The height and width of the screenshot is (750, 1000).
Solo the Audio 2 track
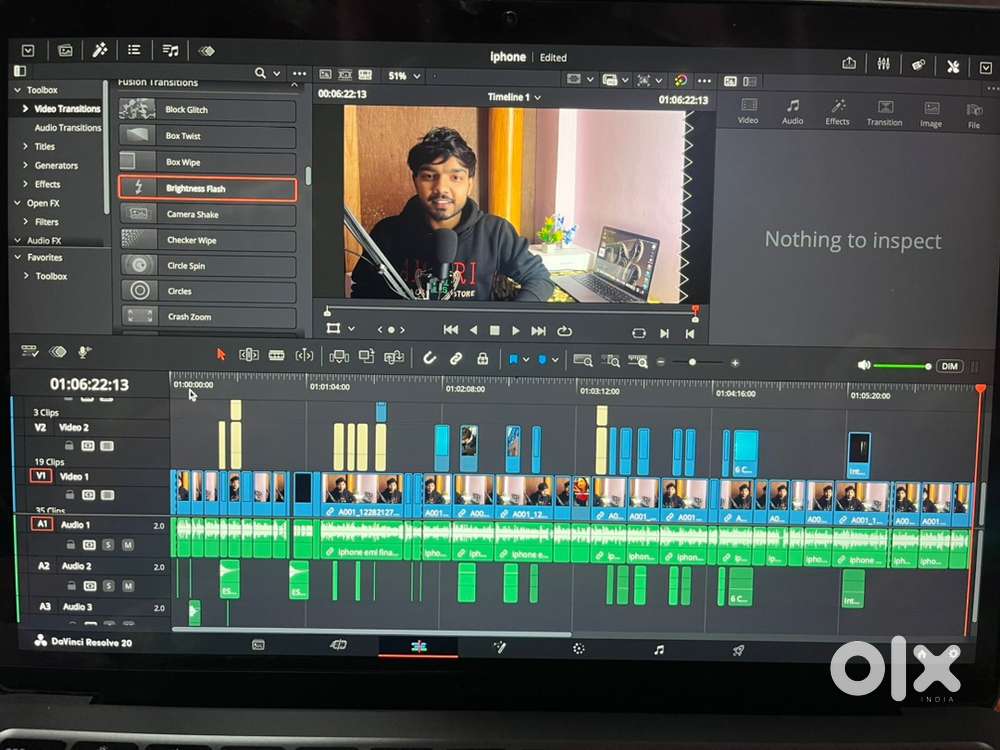pos(108,585)
